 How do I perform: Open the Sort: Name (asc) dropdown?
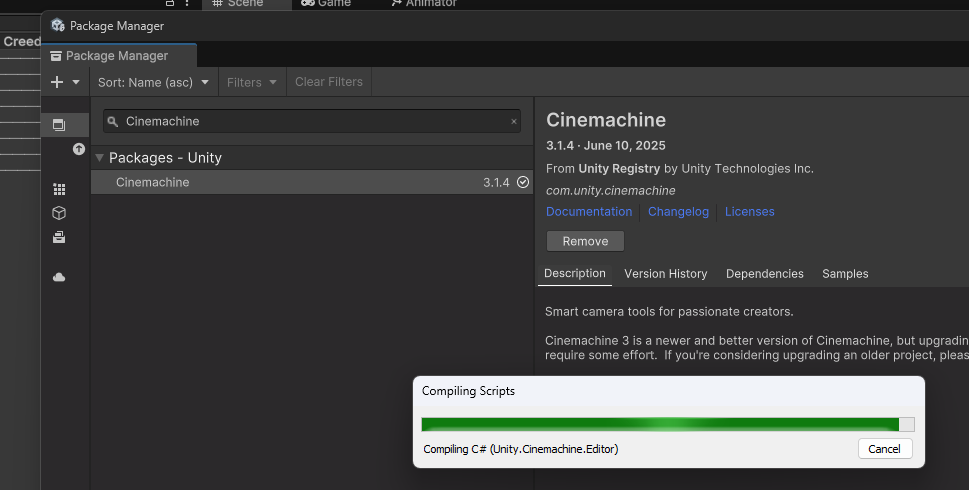click(x=153, y=82)
